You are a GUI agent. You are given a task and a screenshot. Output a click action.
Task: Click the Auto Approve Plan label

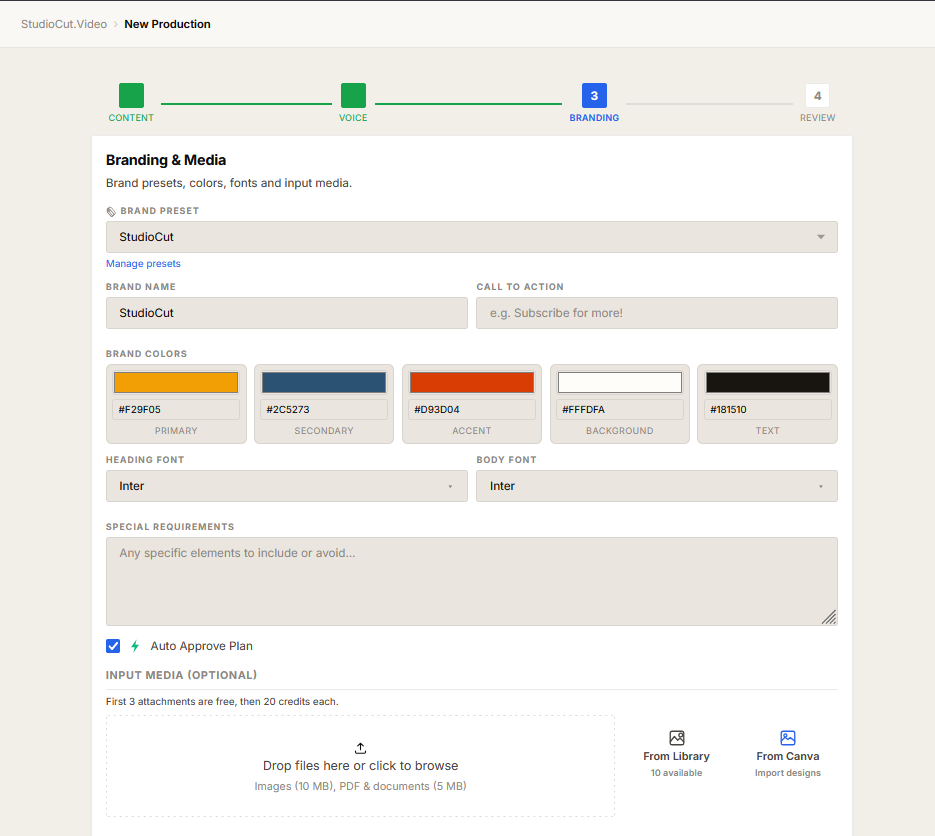pyautogui.click(x=202, y=646)
